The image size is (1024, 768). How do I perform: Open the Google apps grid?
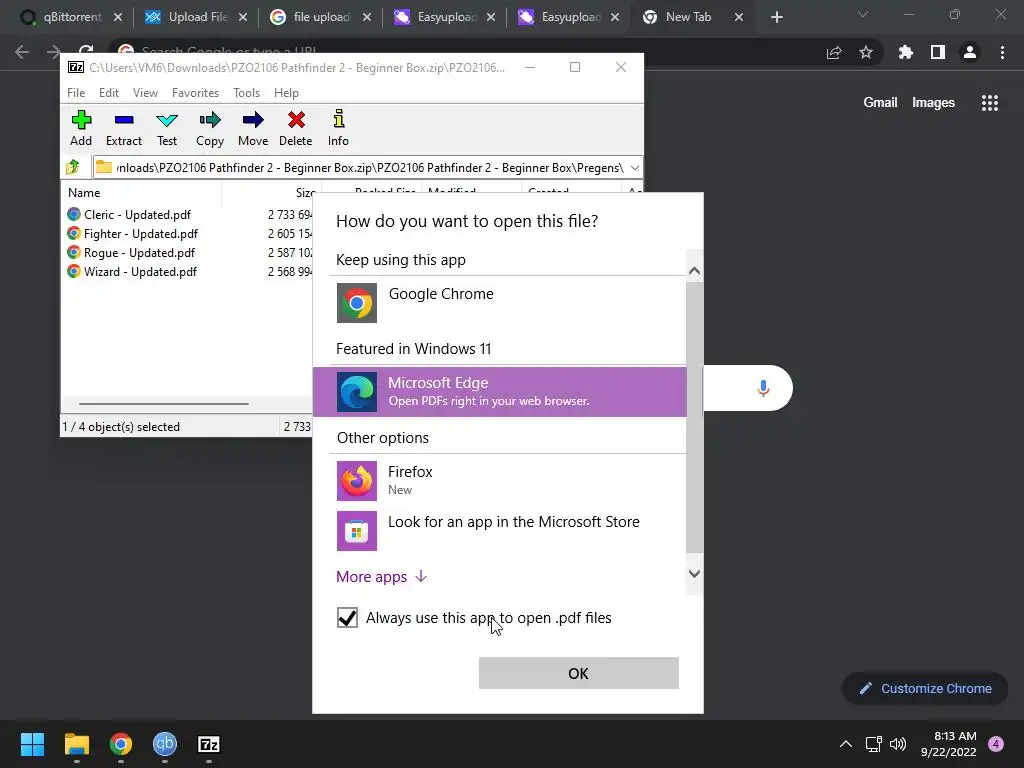tap(989, 103)
